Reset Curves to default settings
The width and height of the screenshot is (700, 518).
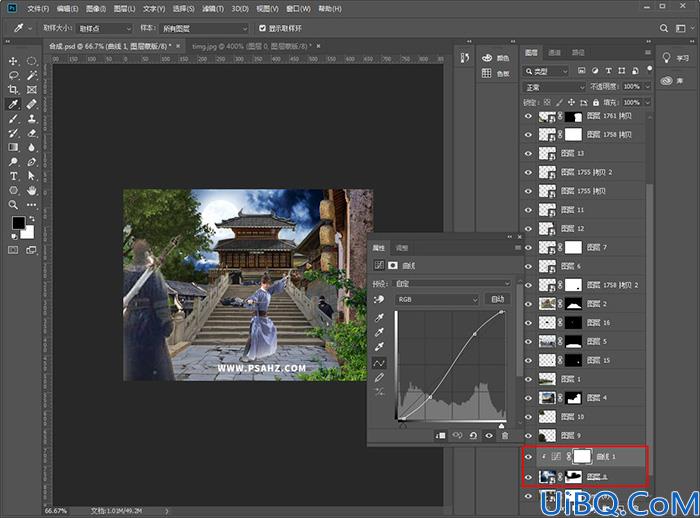pos(473,435)
